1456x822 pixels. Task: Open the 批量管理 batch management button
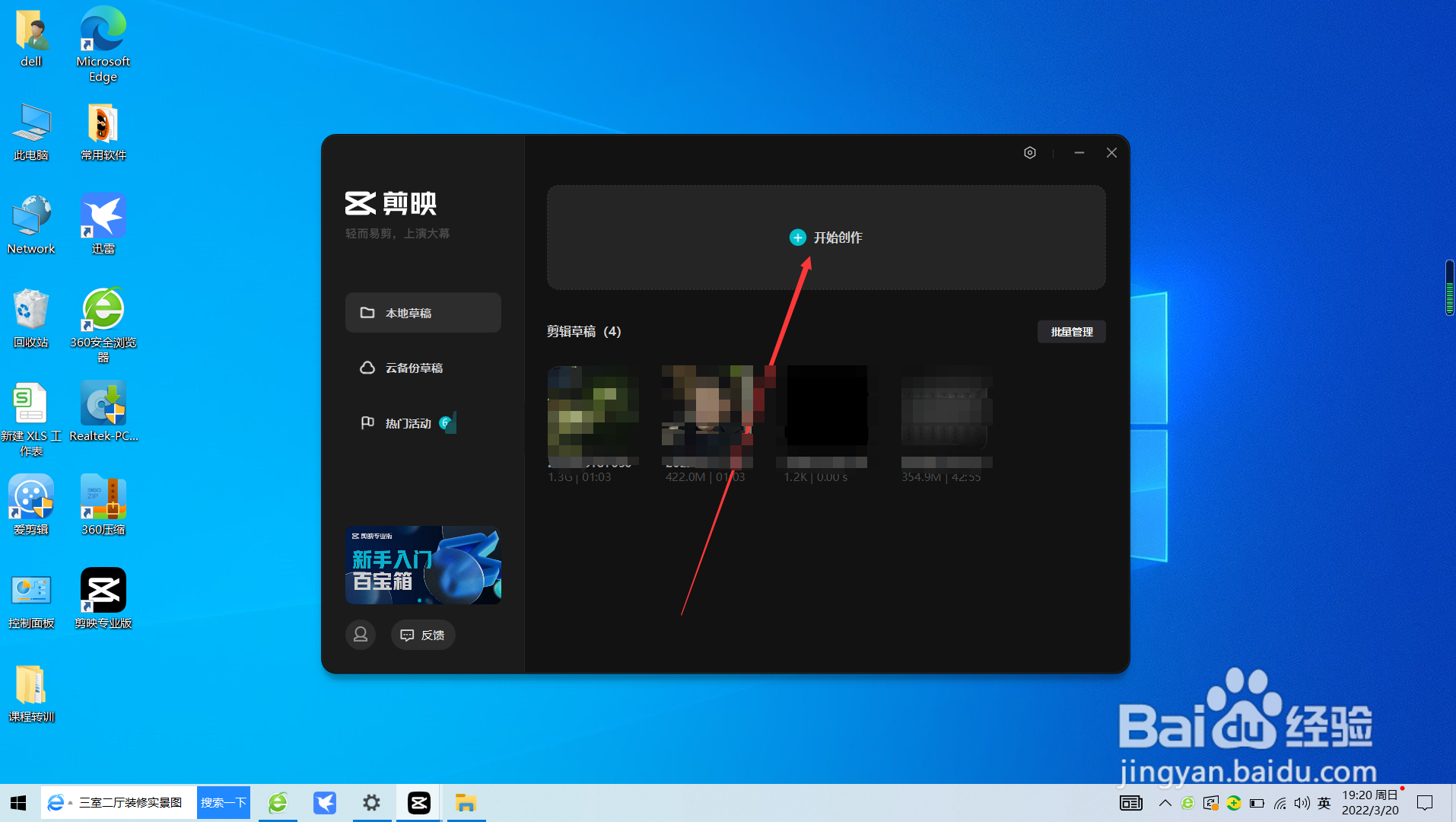[1071, 332]
